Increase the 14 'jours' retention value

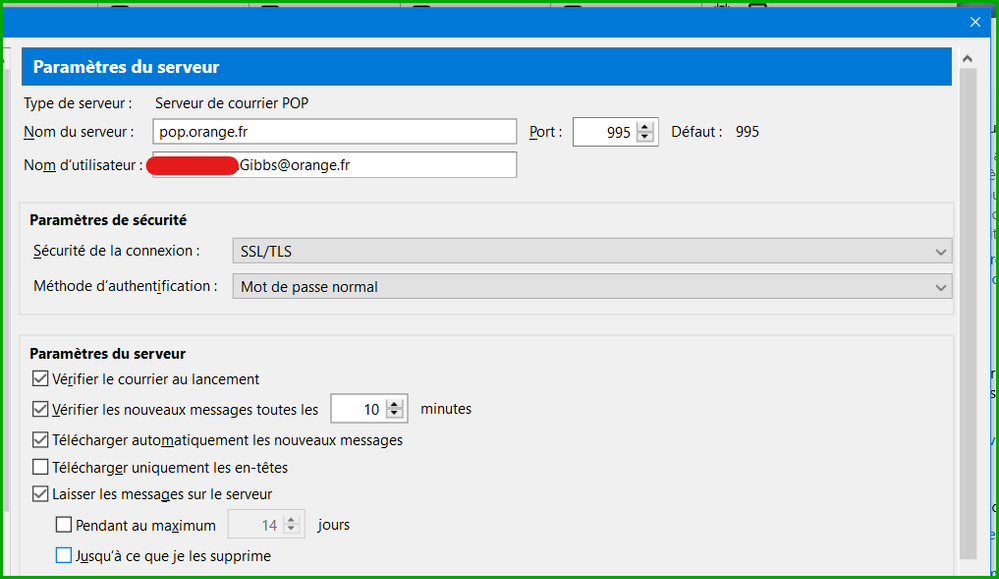[292, 519]
